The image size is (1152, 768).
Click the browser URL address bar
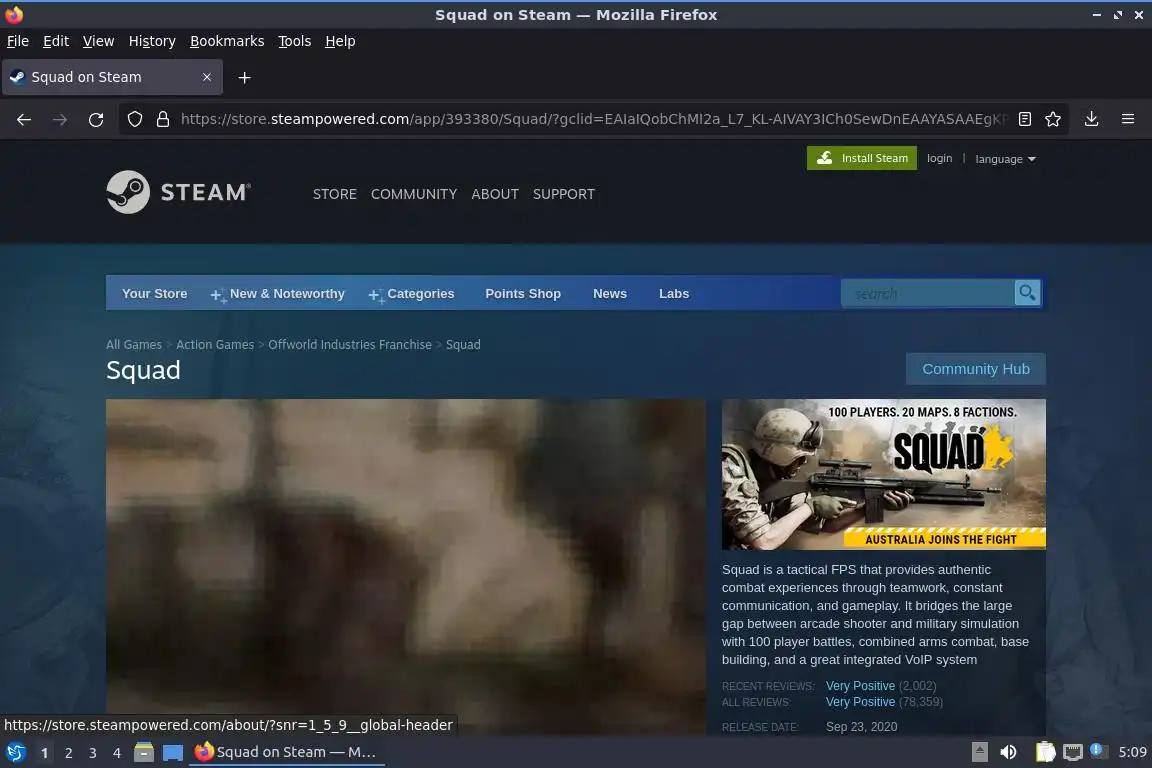point(594,119)
